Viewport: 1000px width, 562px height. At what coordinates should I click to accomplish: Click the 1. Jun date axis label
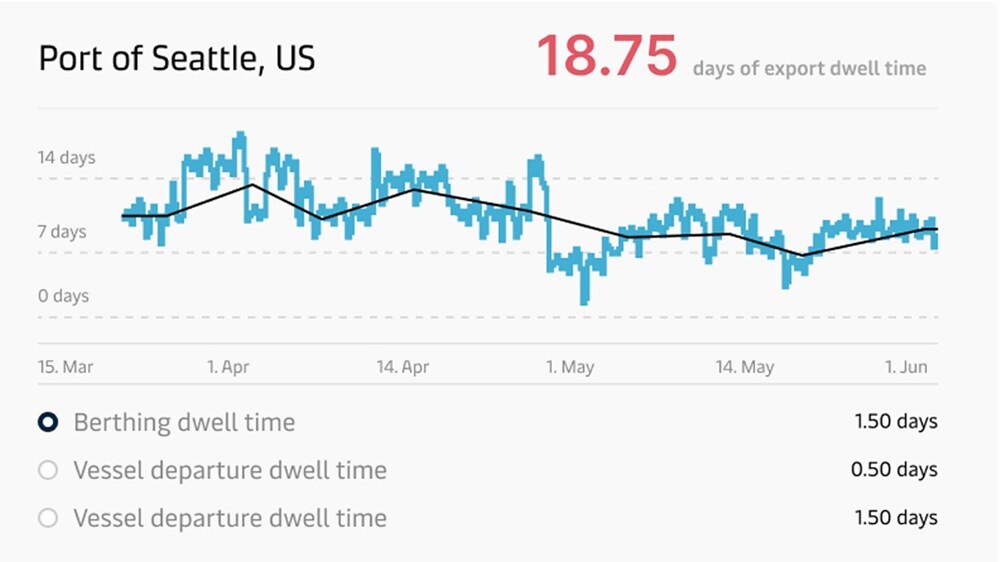click(x=904, y=367)
